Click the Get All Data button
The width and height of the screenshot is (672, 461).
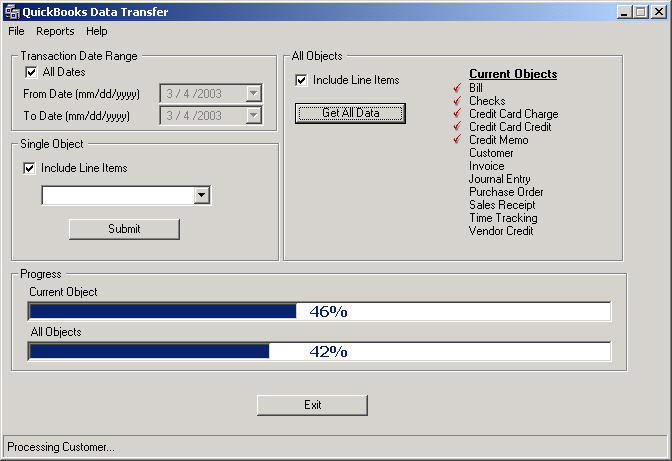[x=350, y=113]
